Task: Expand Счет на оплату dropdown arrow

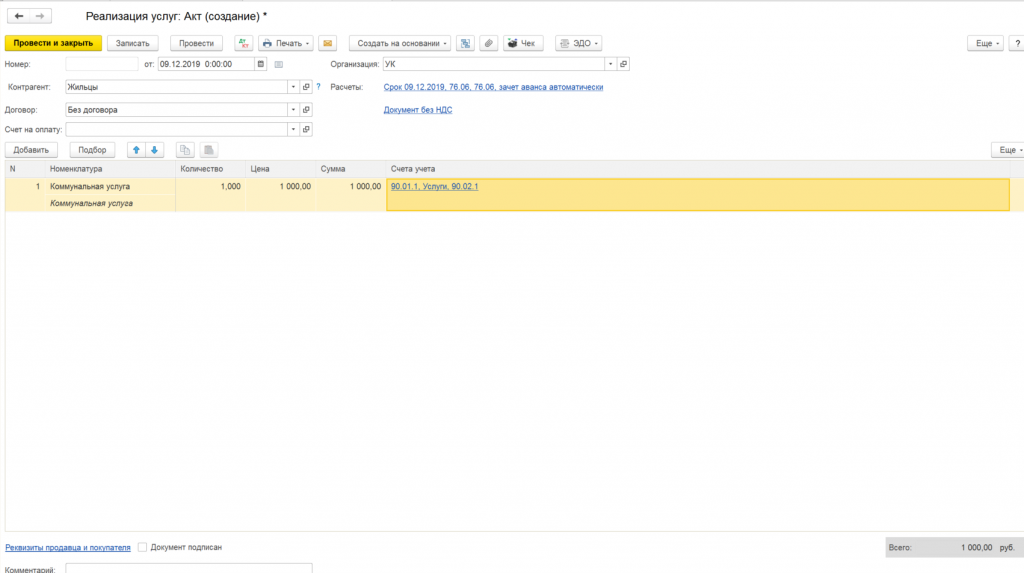Action: (x=293, y=129)
